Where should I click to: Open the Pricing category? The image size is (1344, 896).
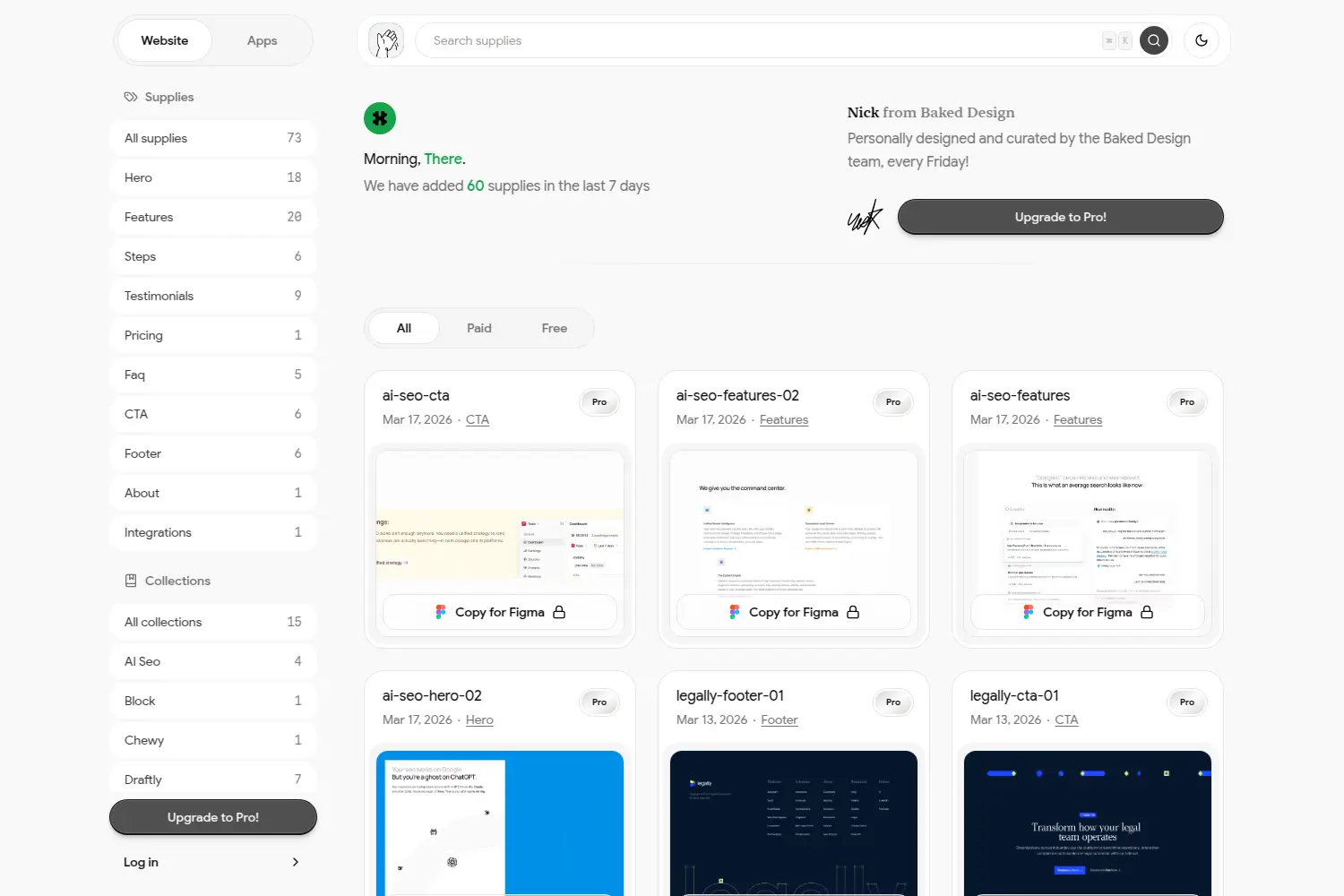coord(213,335)
